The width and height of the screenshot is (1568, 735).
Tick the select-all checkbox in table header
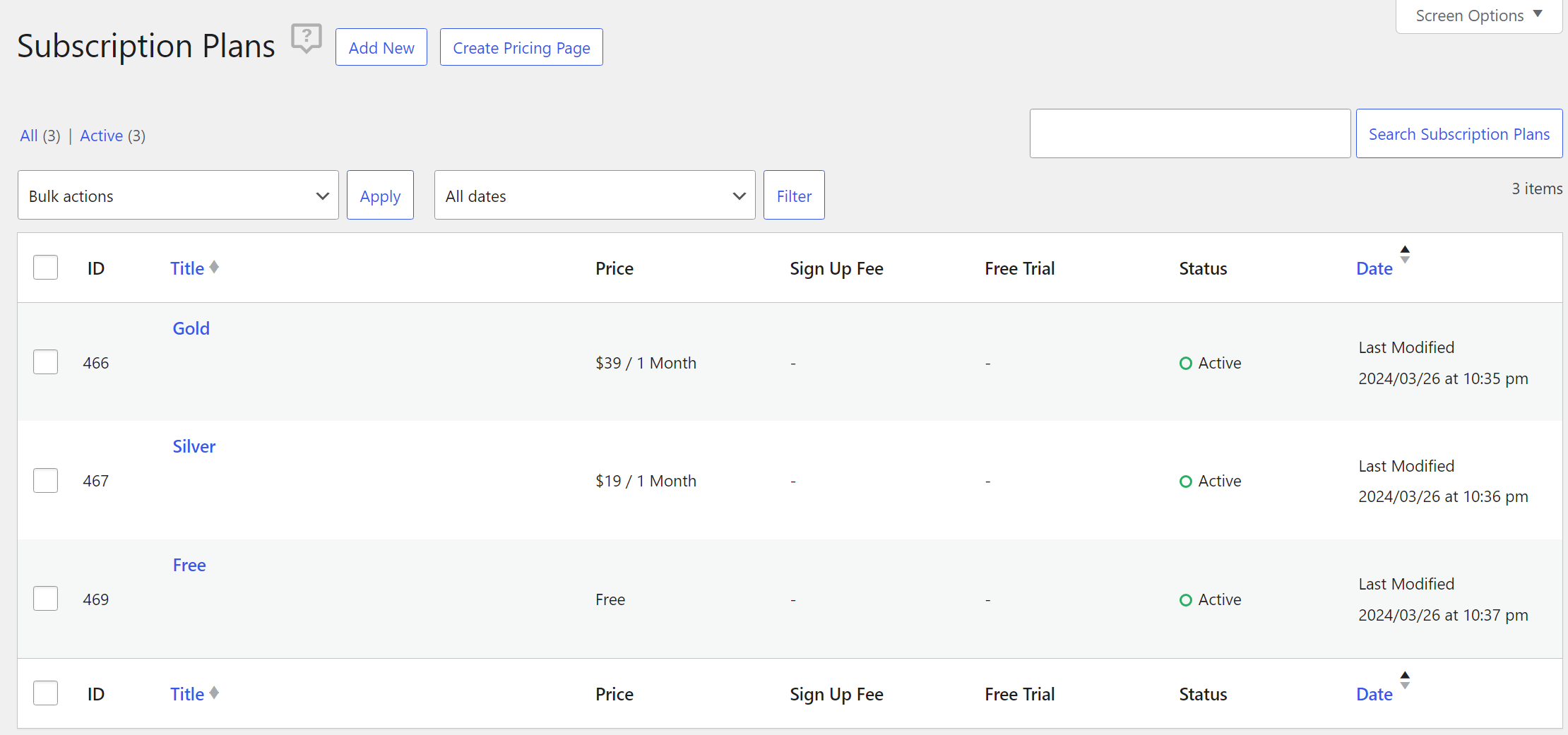[46, 268]
